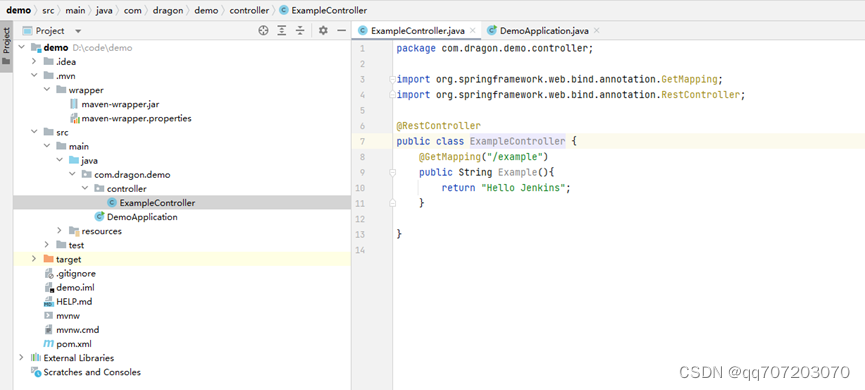
Task: Click the package declaration on line 1
Action: tap(495, 49)
